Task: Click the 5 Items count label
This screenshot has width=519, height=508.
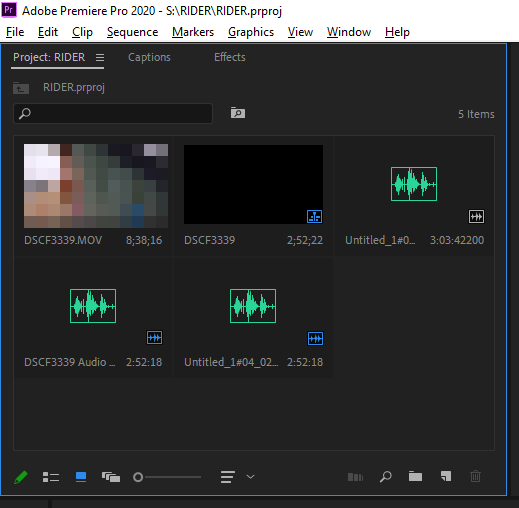Action: point(476,114)
